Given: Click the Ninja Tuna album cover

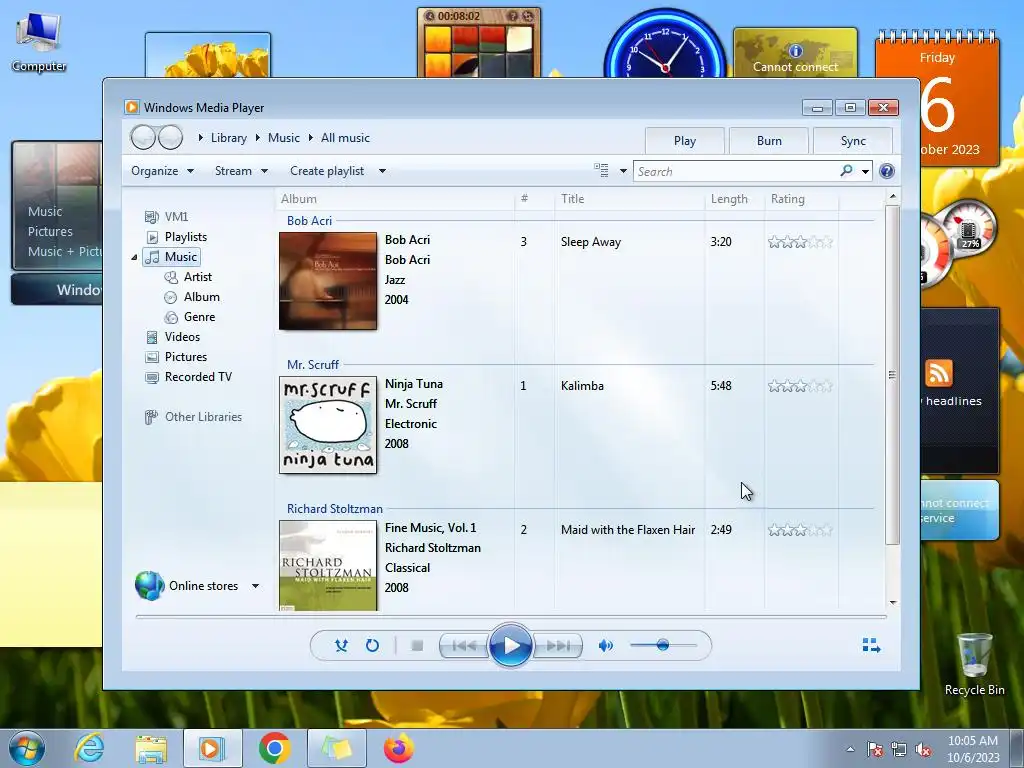Looking at the screenshot, I should click(x=328, y=425).
